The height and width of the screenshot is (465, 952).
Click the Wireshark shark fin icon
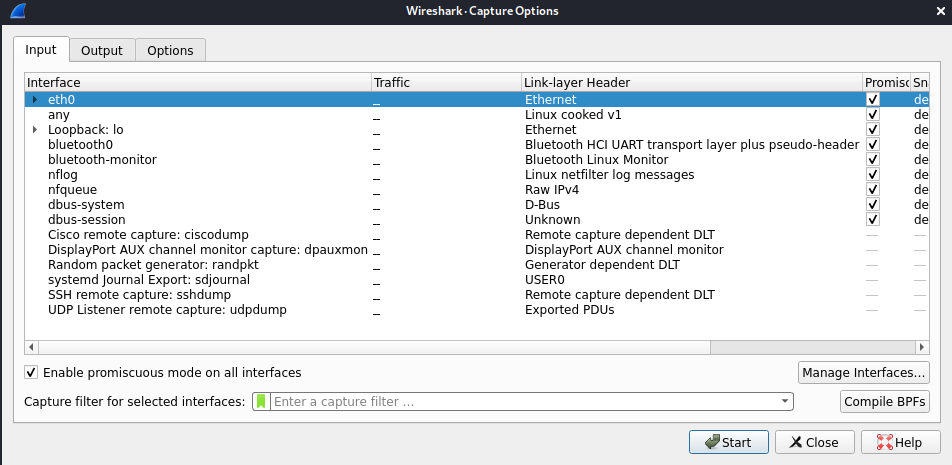tap(19, 10)
